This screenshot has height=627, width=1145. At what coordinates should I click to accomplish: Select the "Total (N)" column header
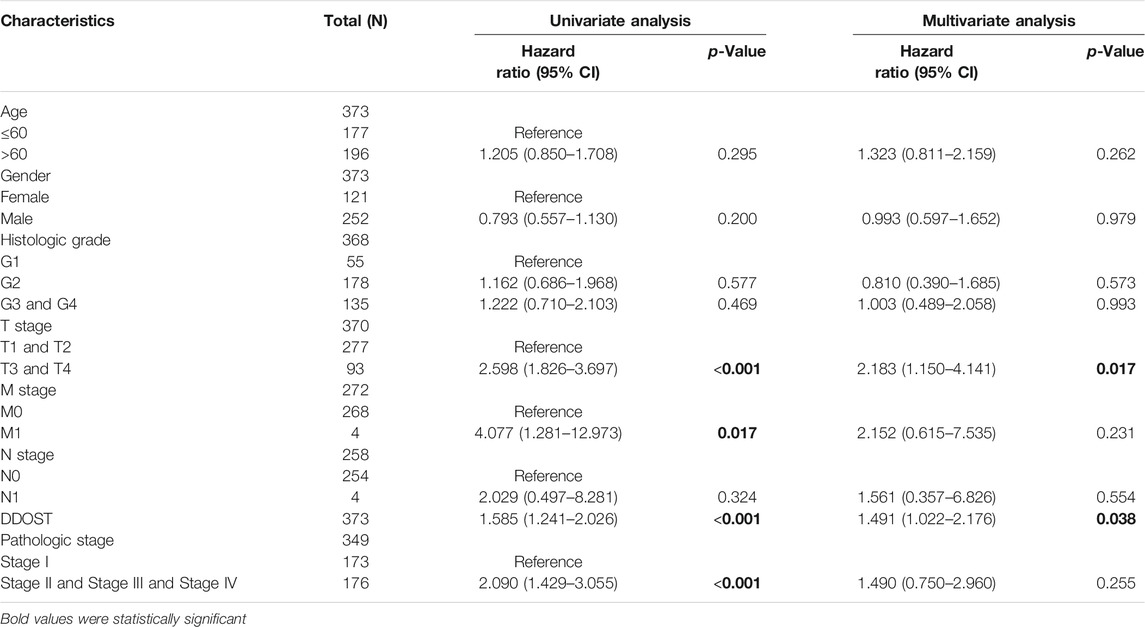(x=356, y=21)
